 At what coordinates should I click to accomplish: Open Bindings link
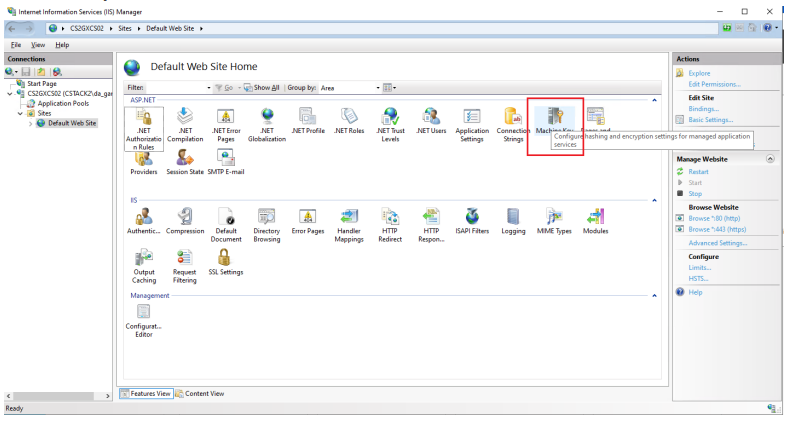click(703, 109)
